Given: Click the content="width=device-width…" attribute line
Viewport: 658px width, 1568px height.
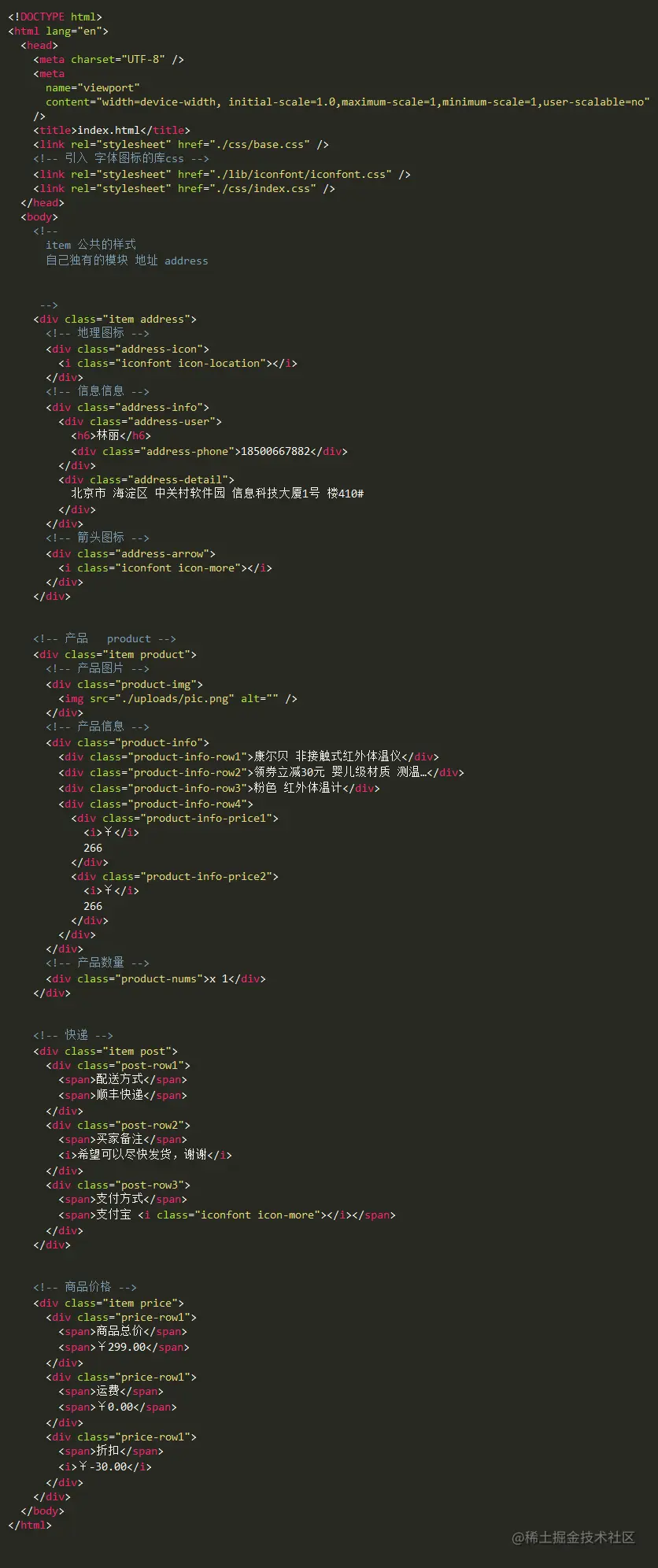Looking at the screenshot, I should tap(348, 102).
